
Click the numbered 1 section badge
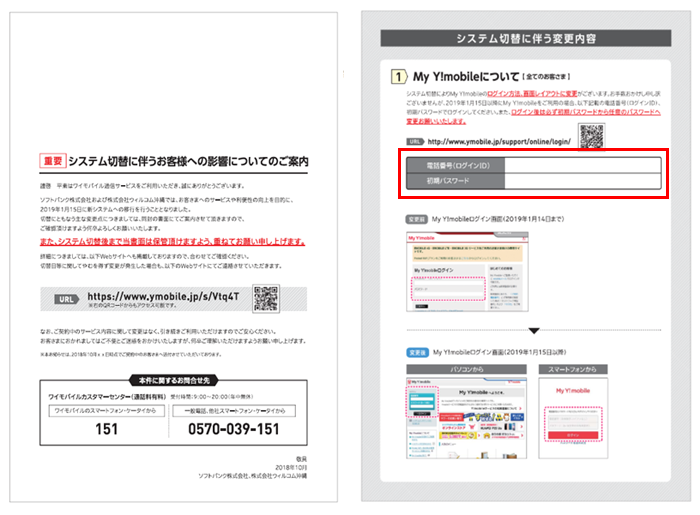(398, 76)
